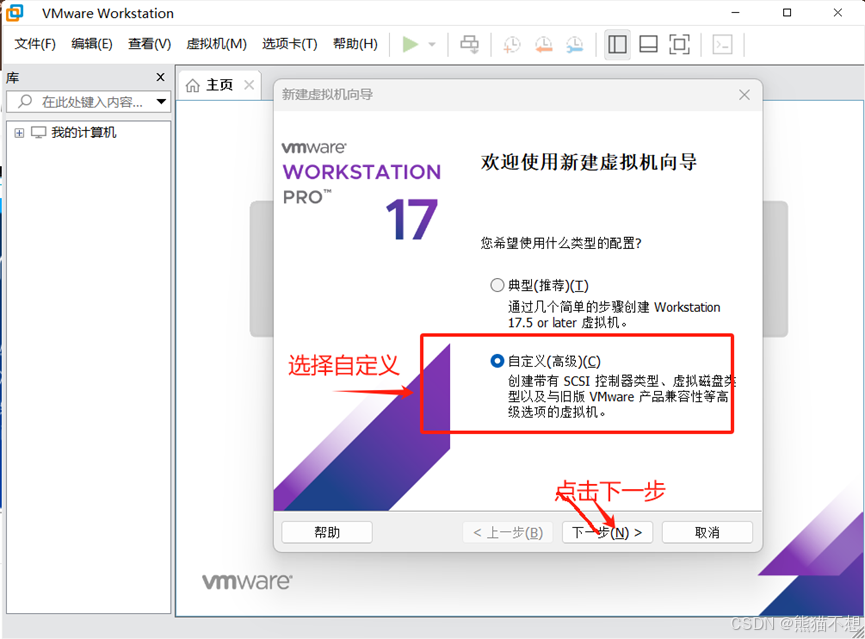Click the send Ctrl+Alt+Del icon
Image resolution: width=865 pixels, height=639 pixels.
click(469, 44)
